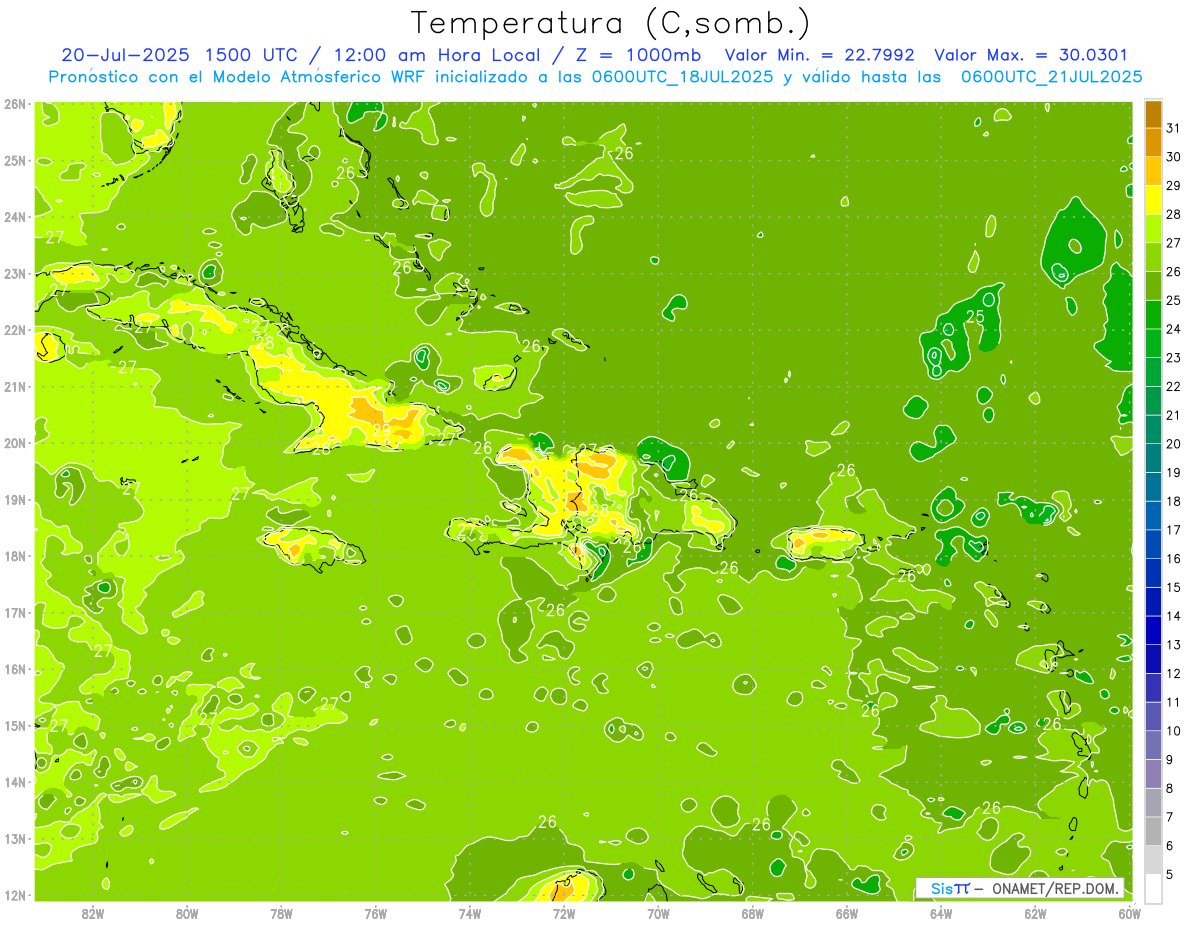Click the '29' contour label over eastern Cuba
Viewport: 1200px width, 927px height.
coord(382,430)
